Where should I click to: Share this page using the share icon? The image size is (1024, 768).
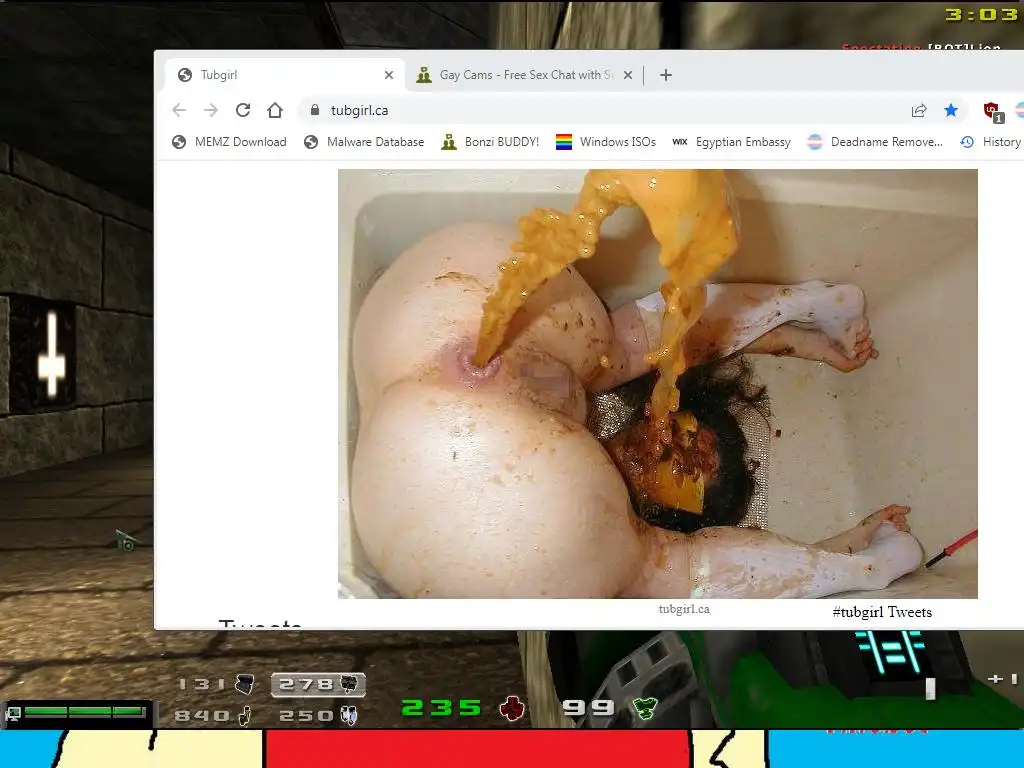click(x=919, y=110)
